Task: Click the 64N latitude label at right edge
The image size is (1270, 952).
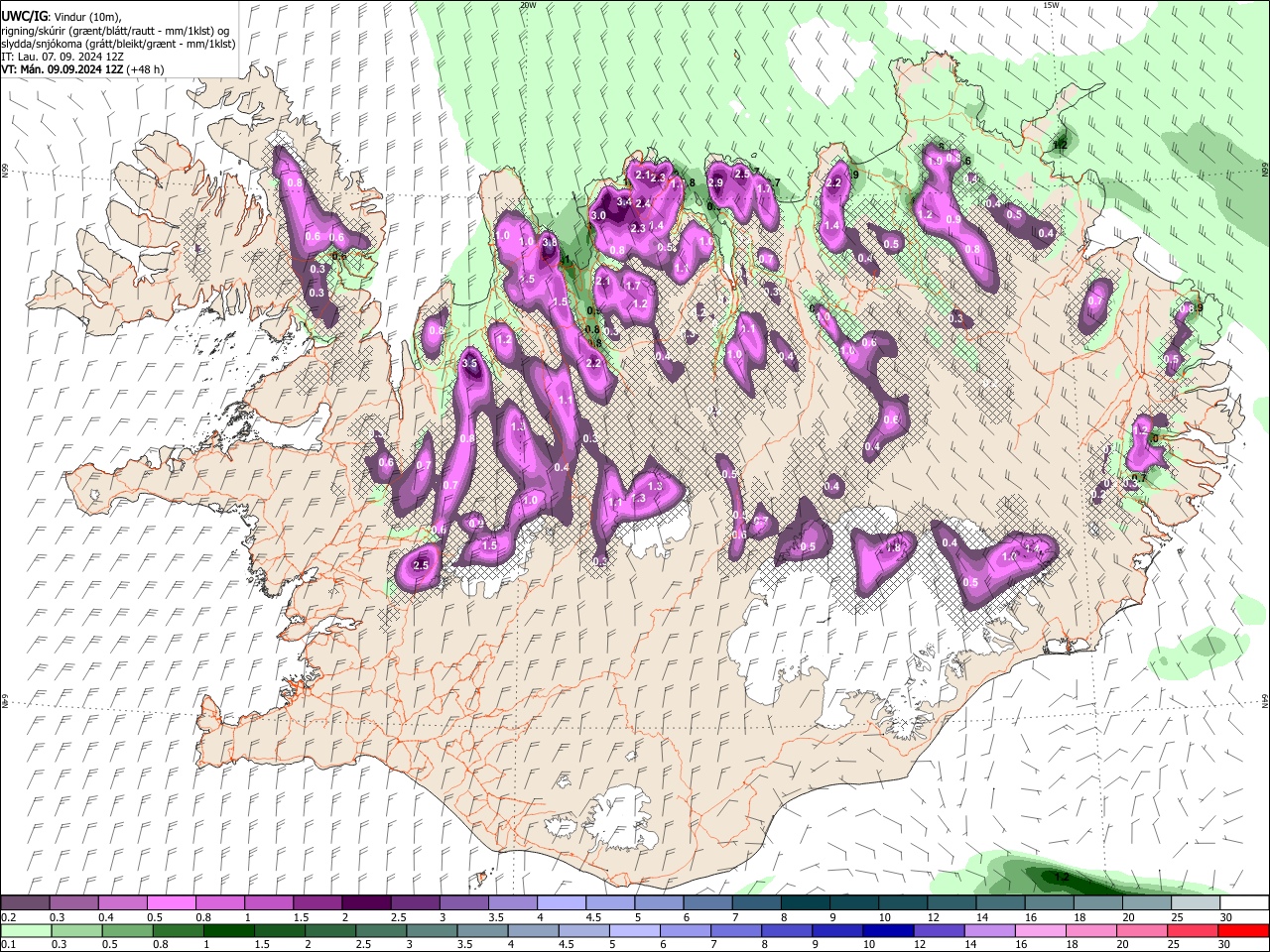Action: [1265, 701]
